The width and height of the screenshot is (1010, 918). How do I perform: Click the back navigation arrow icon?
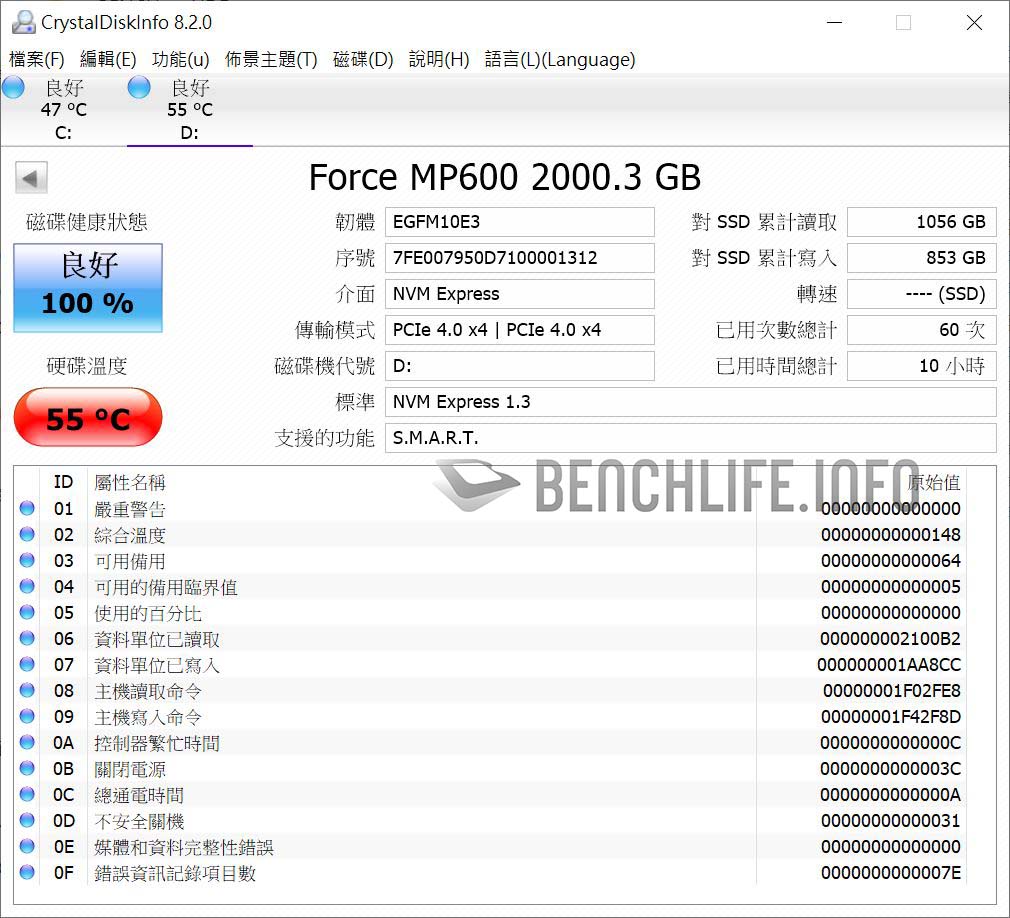[31, 177]
